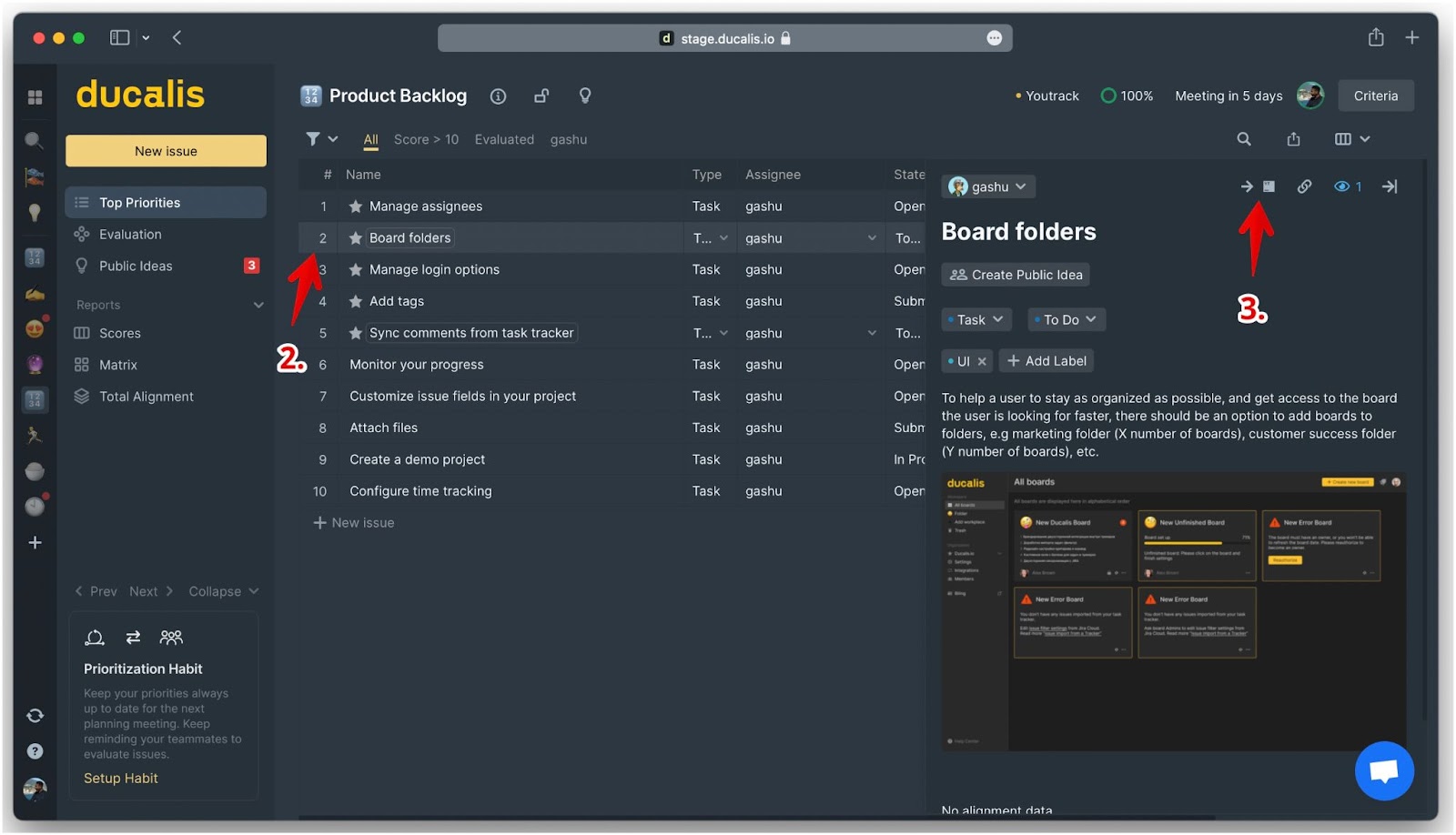
Task: Open the search tool in the left rail
Action: pyautogui.click(x=35, y=141)
